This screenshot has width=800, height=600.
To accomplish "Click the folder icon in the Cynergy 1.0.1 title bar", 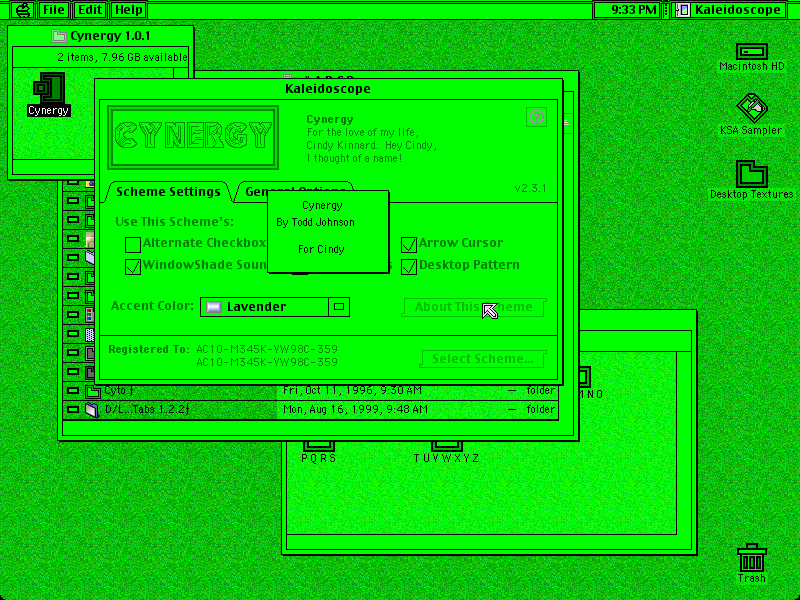I will coord(59,36).
